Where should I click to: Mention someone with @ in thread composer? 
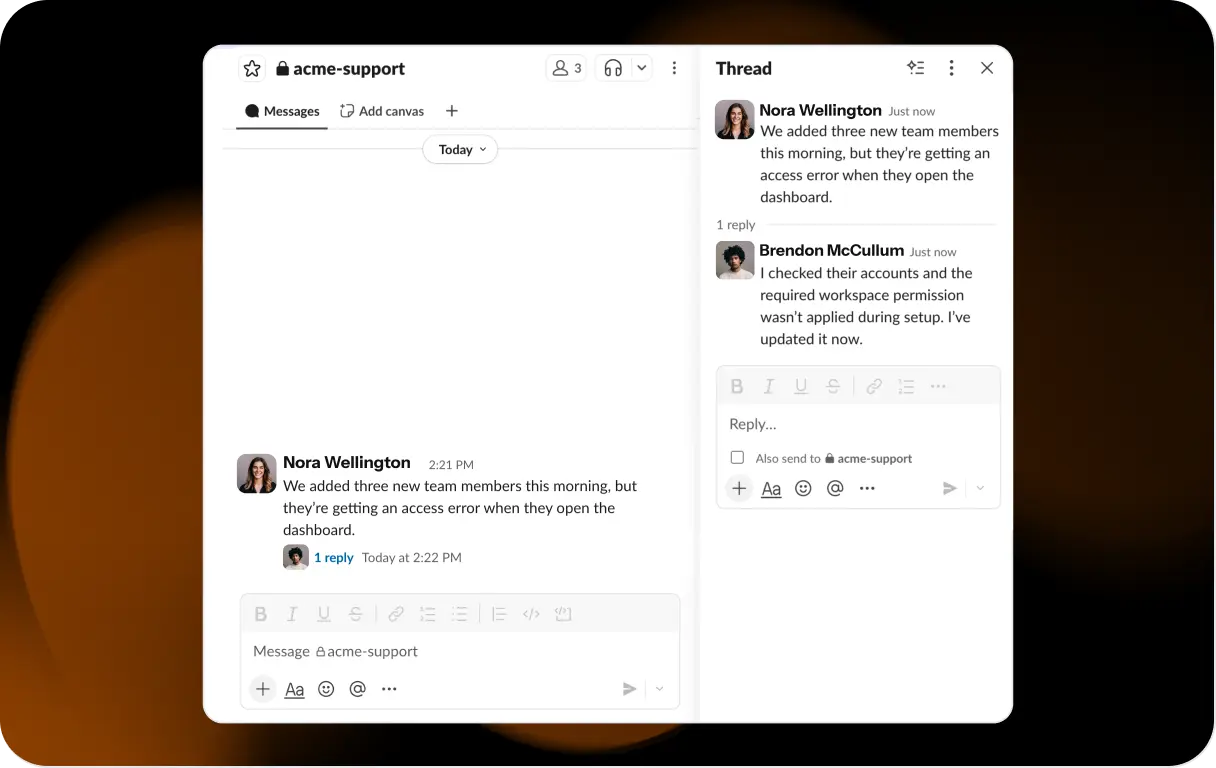point(835,488)
